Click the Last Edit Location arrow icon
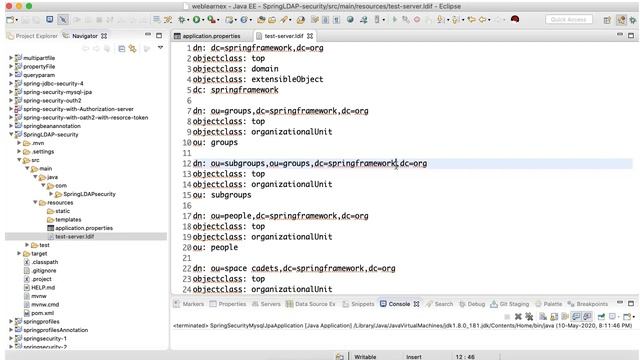 point(471,20)
